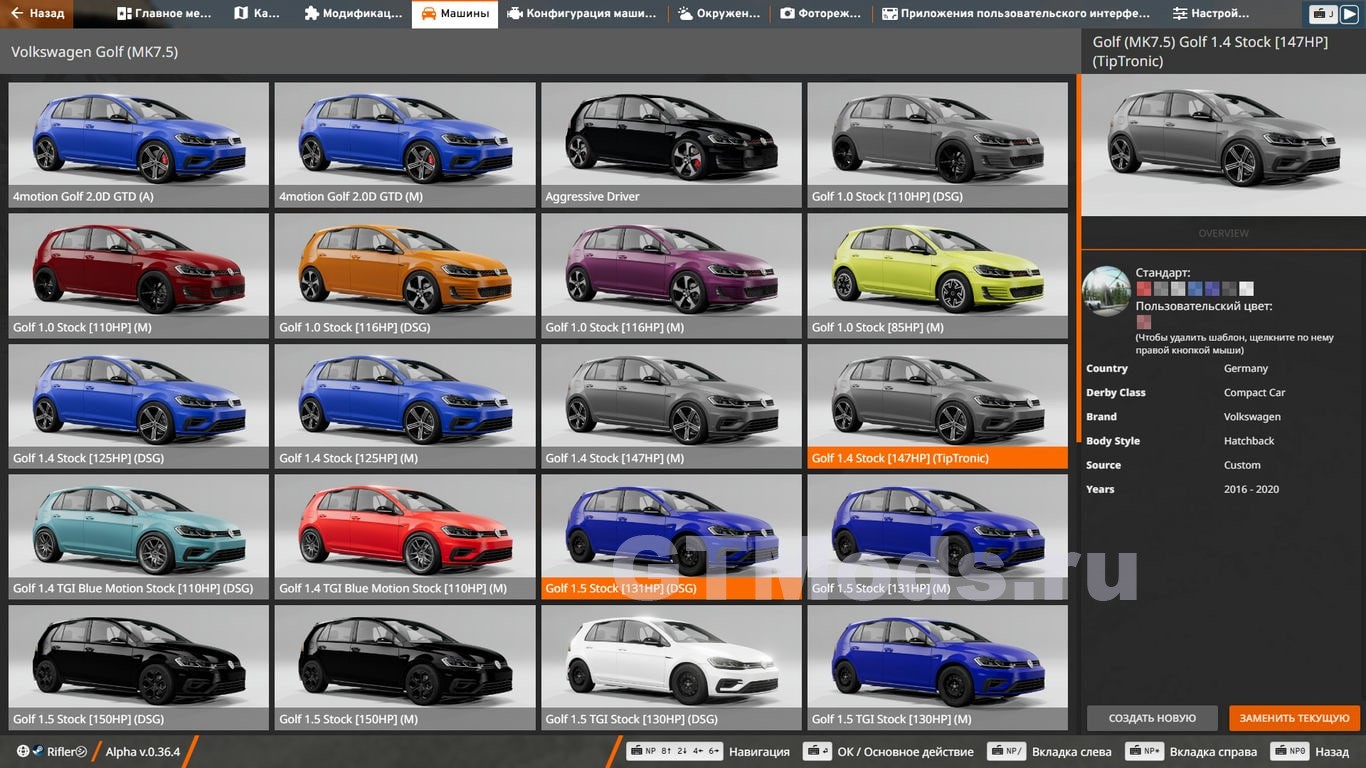Pick the red standard color swatch
Image resolution: width=1366 pixels, height=768 pixels.
pyautogui.click(x=1143, y=288)
